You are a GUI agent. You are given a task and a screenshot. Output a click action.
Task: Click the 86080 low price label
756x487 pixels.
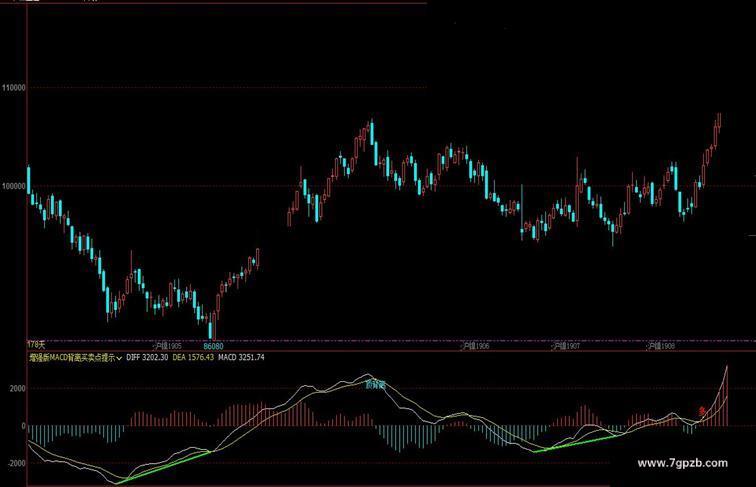point(213,346)
